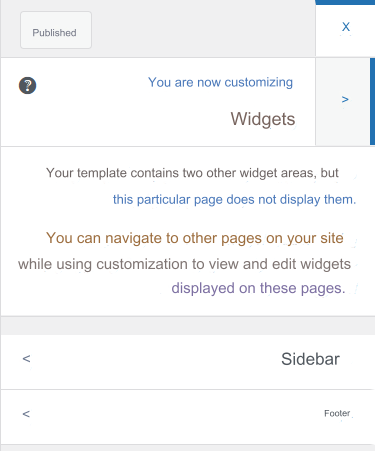Click 'this particular page does not display them'
The image size is (375, 451).
(234, 199)
